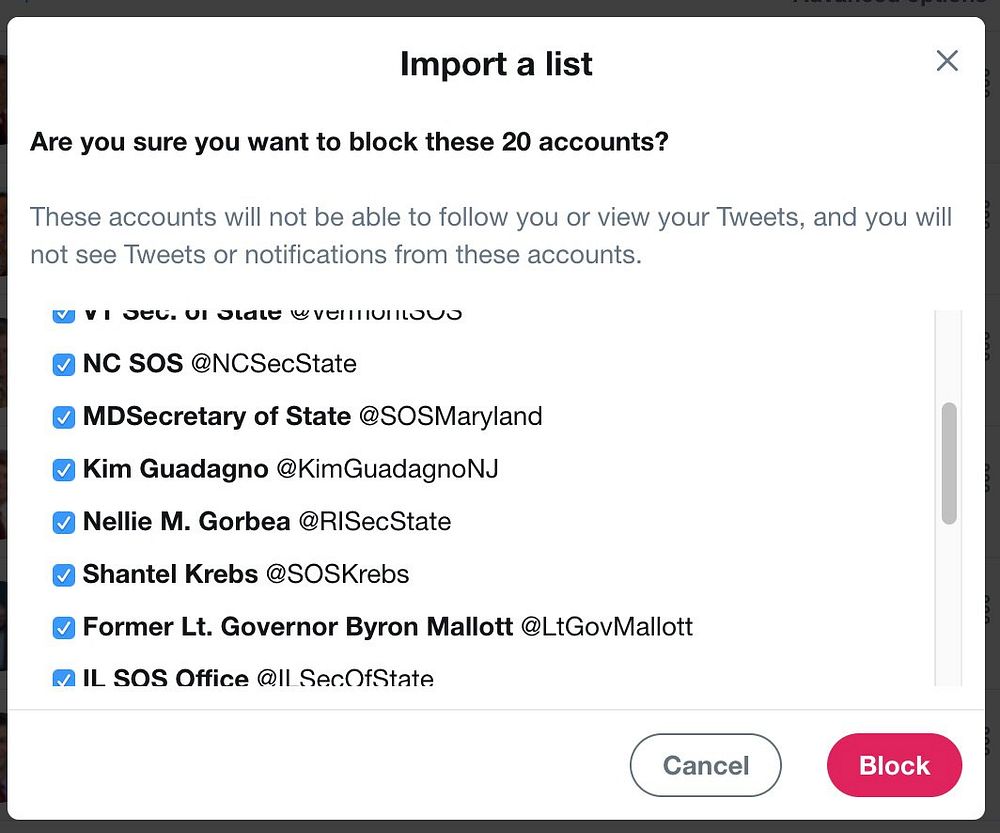Click the @ILSecOfState handle at list bottom

click(x=345, y=679)
